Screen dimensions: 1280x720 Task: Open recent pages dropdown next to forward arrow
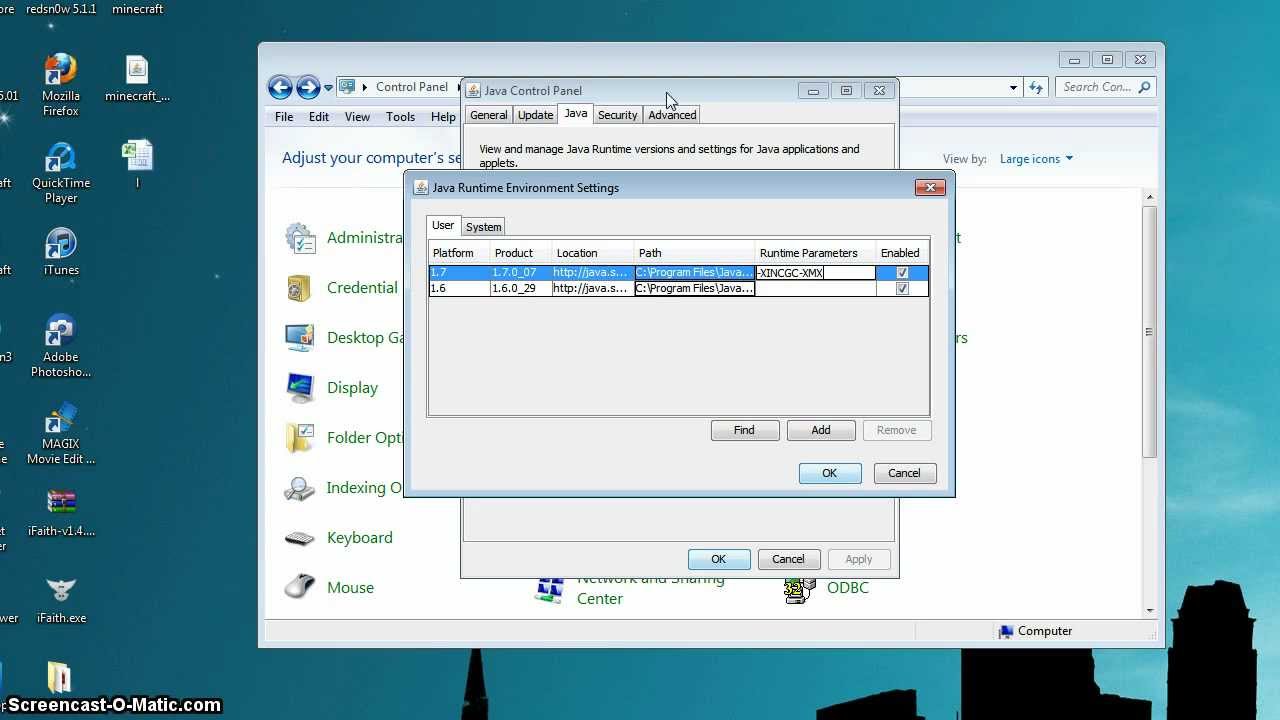[328, 88]
